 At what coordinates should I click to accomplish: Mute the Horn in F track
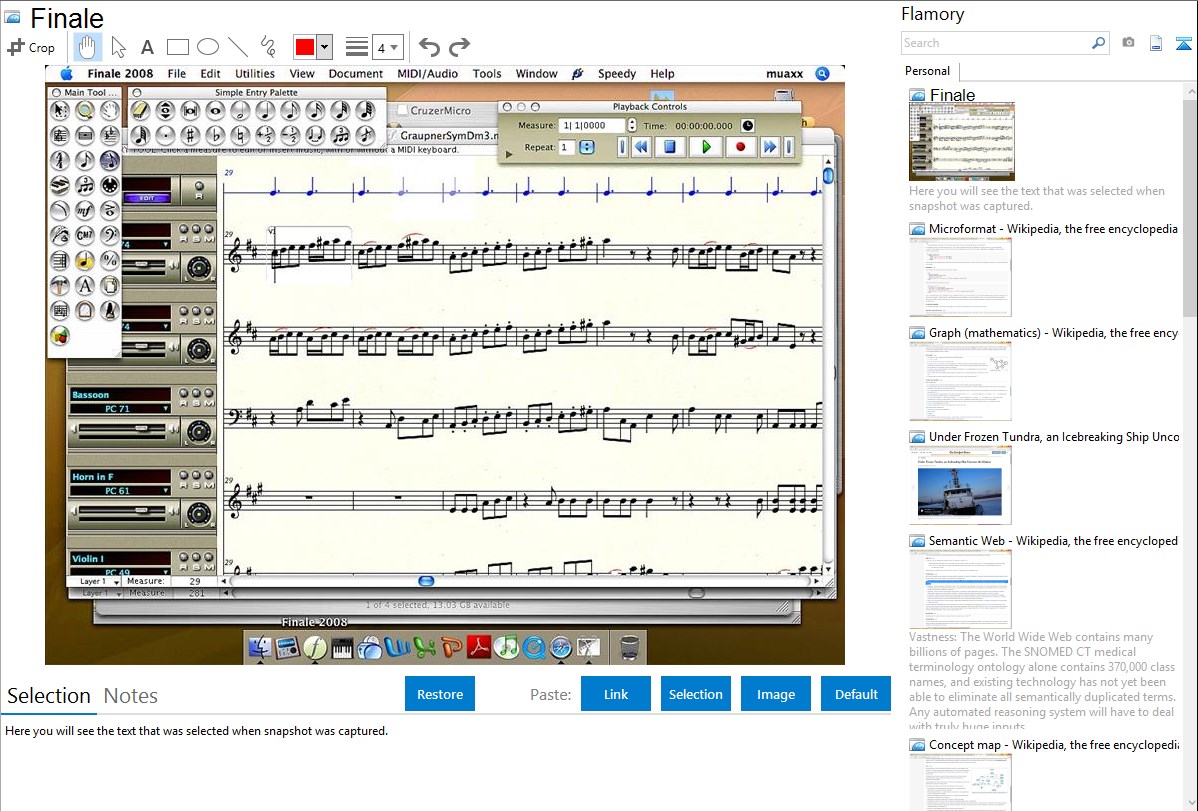click(x=208, y=475)
